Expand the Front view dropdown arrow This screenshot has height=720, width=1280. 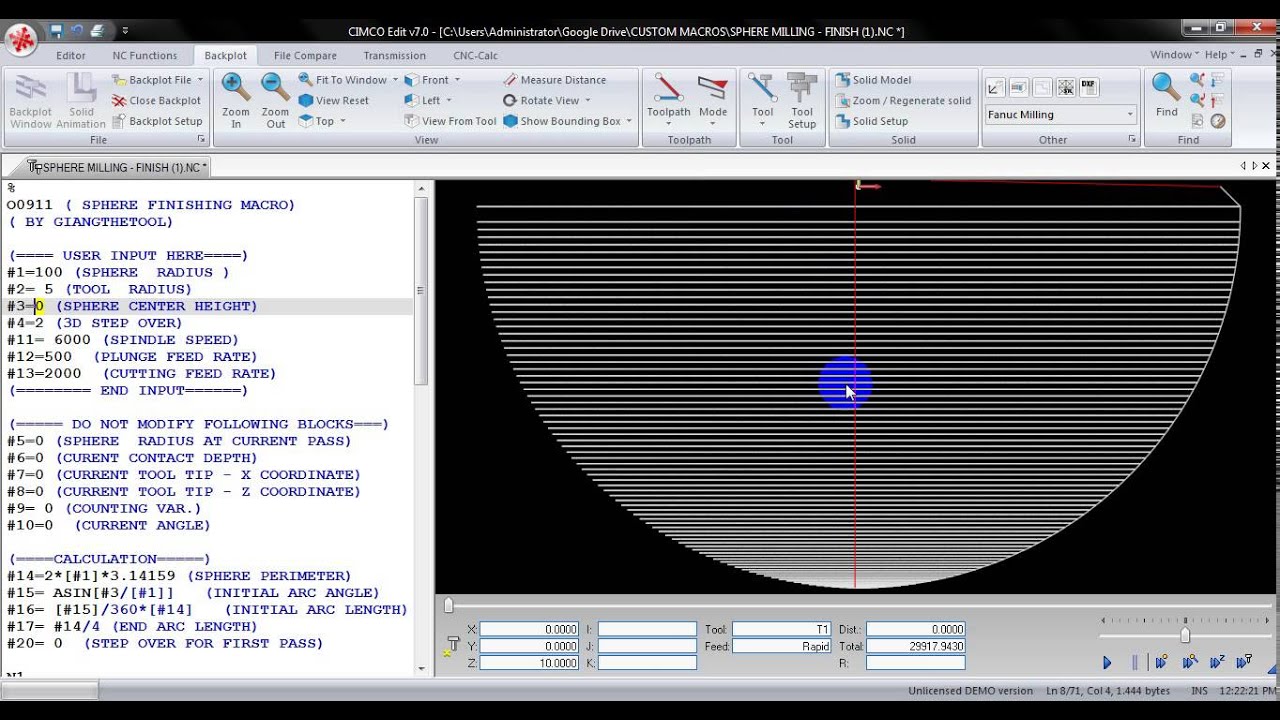457,80
